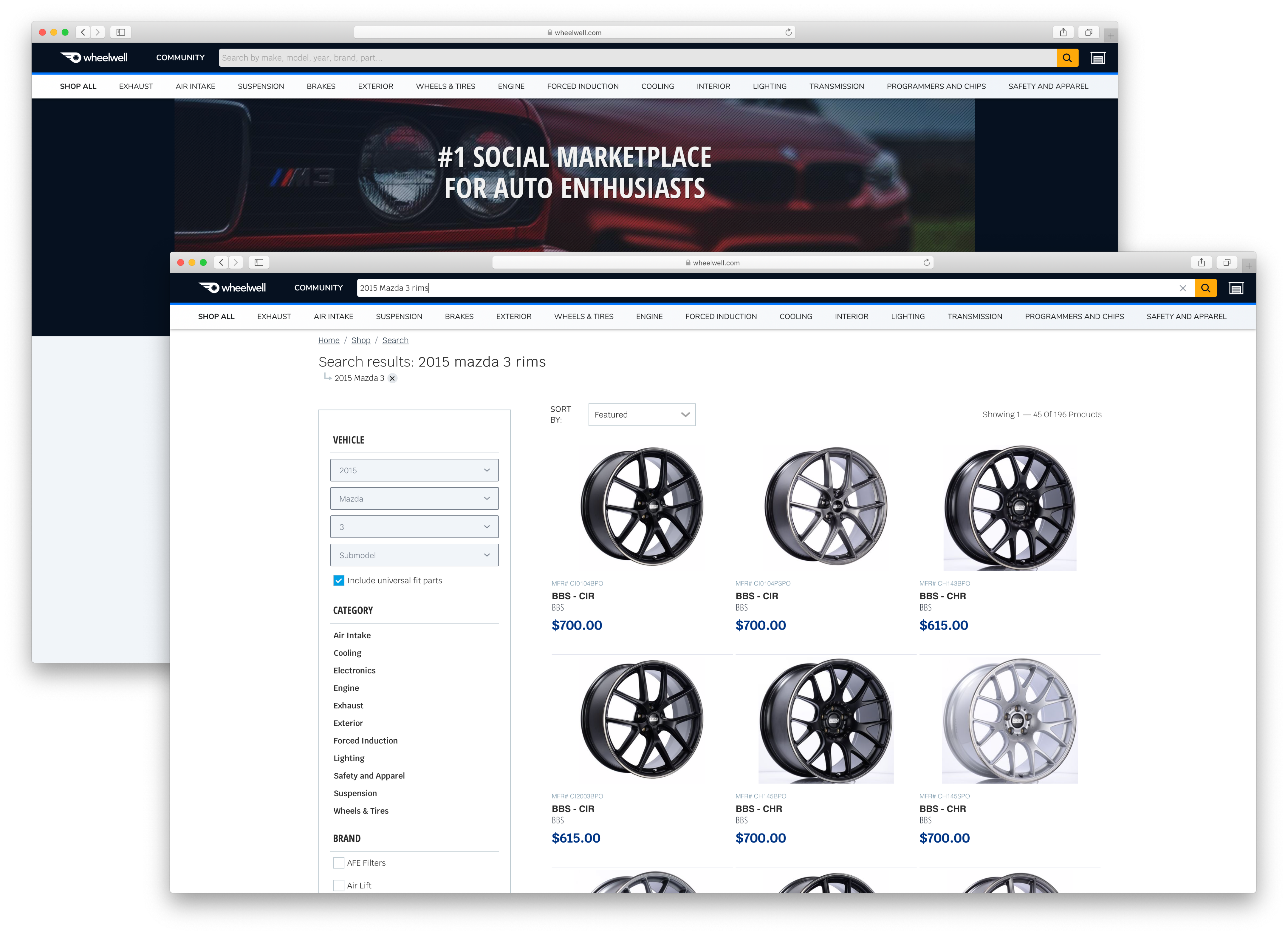Screen dimensions: 1288x935
Task: Check the AFE Filters brand checkbox
Action: click(x=338, y=863)
